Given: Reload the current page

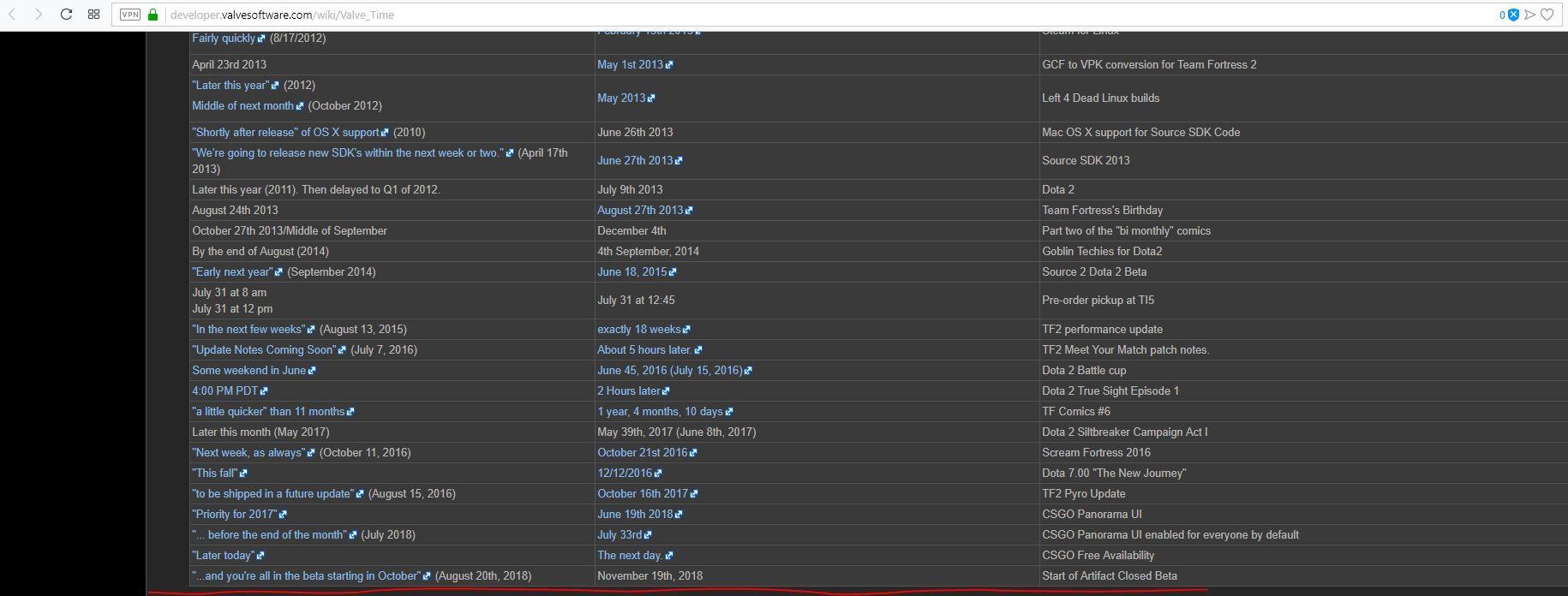Looking at the screenshot, I should pyautogui.click(x=66, y=15).
